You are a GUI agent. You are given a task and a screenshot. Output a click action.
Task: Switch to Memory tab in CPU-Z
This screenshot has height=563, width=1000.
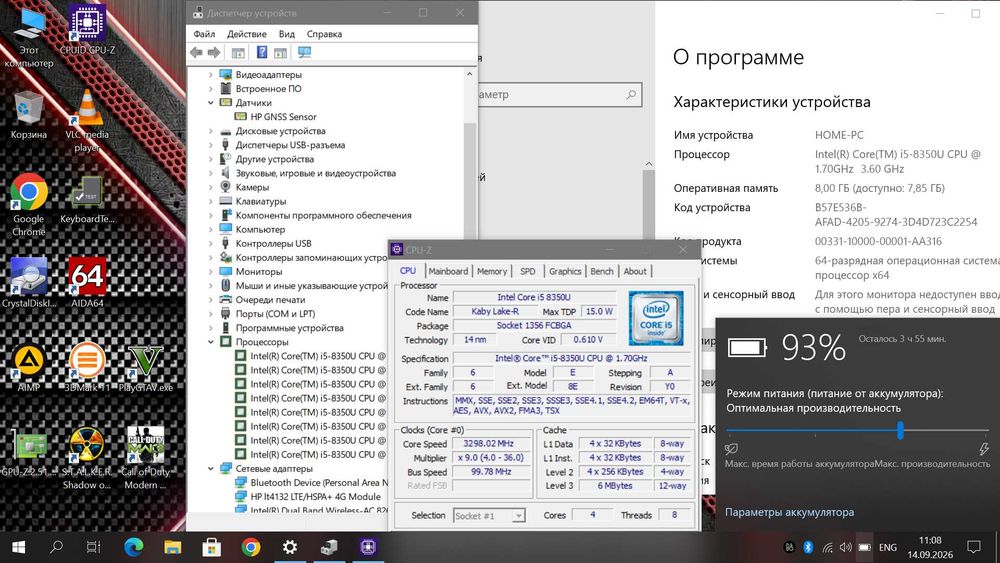click(x=492, y=271)
